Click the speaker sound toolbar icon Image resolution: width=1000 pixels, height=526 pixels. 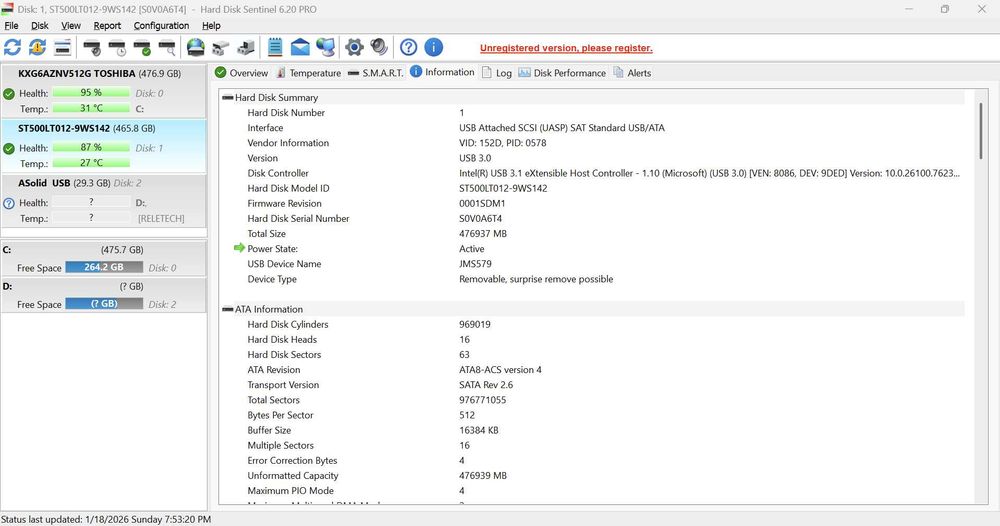click(x=379, y=47)
